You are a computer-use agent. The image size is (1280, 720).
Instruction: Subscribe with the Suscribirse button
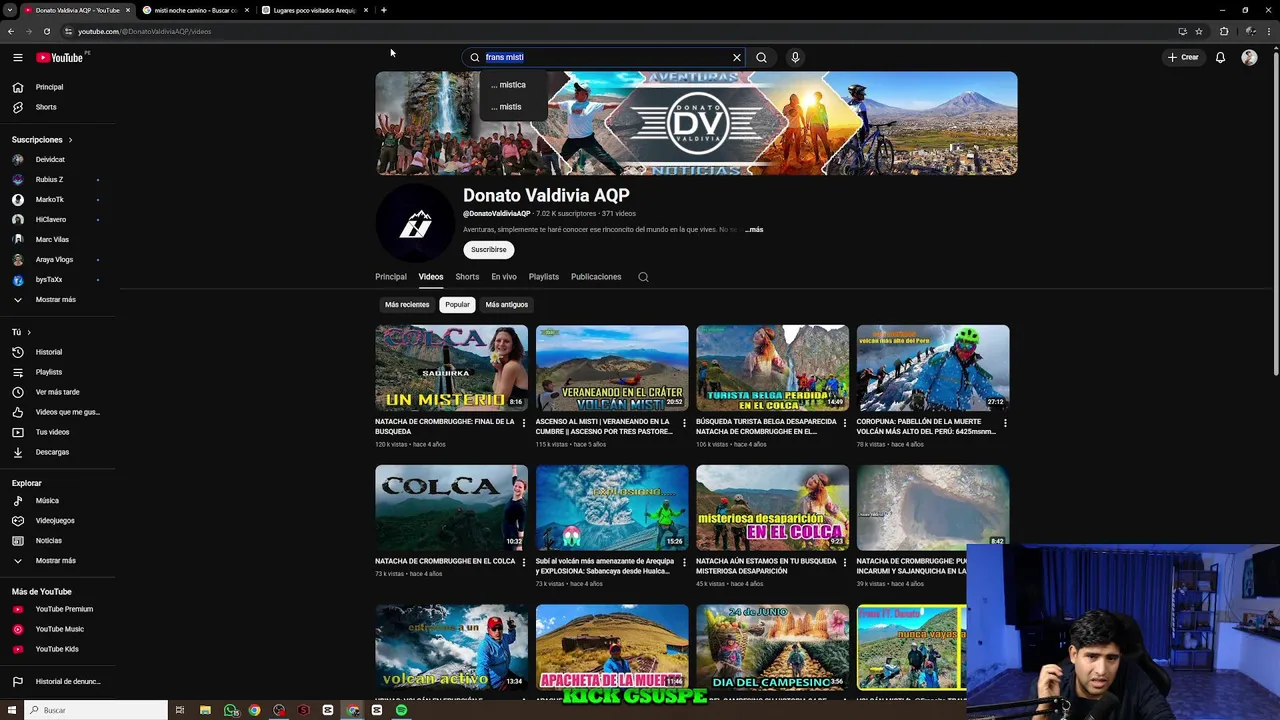point(489,250)
